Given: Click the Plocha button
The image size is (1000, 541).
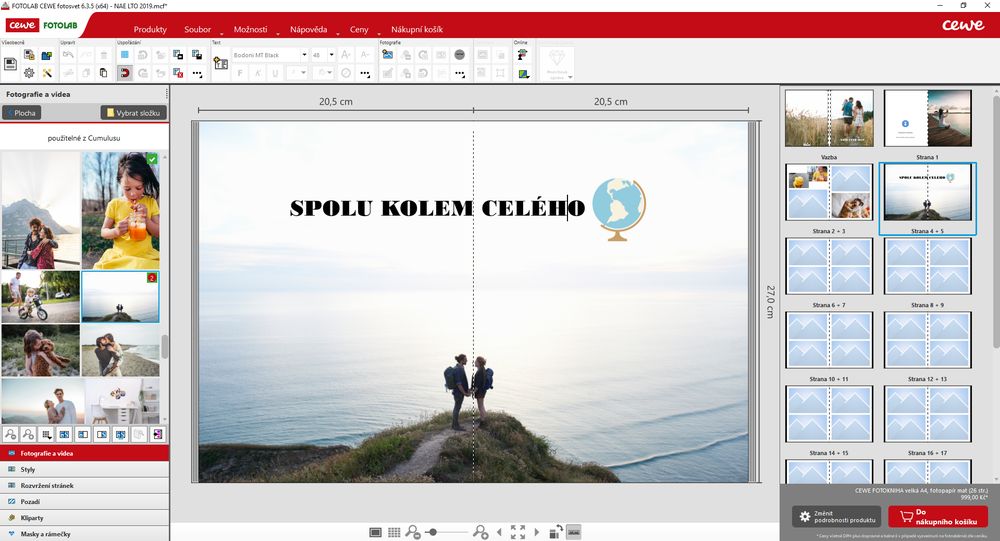Looking at the screenshot, I should [x=22, y=113].
